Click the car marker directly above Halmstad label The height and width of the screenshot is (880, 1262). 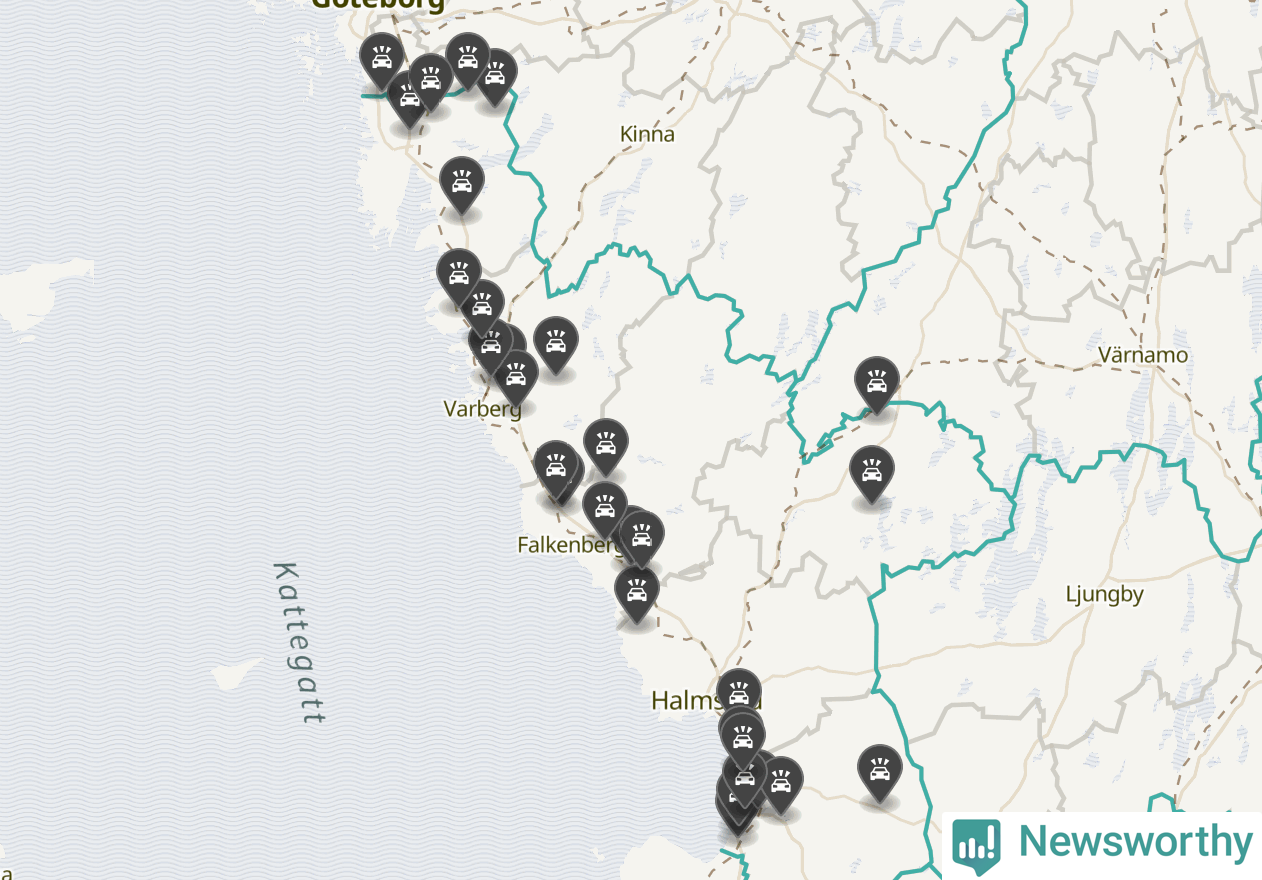point(739,690)
